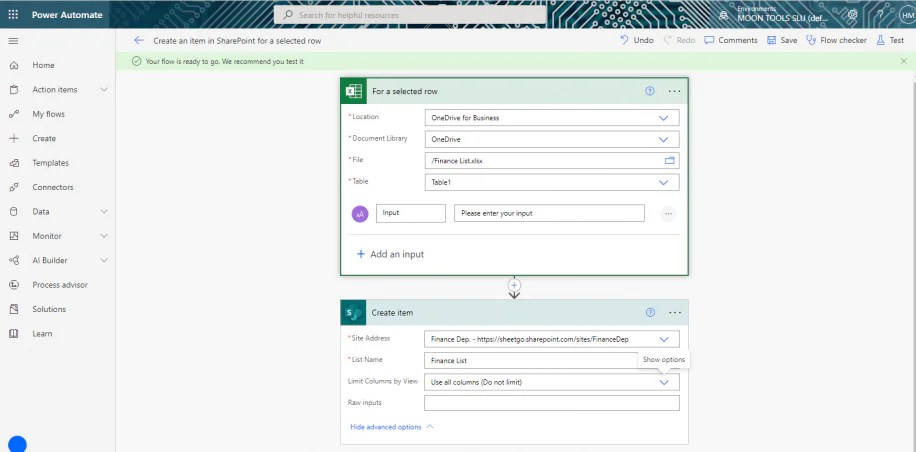This screenshot has width=916, height=452.
Task: Click Undo in the toolbar
Action: click(637, 40)
